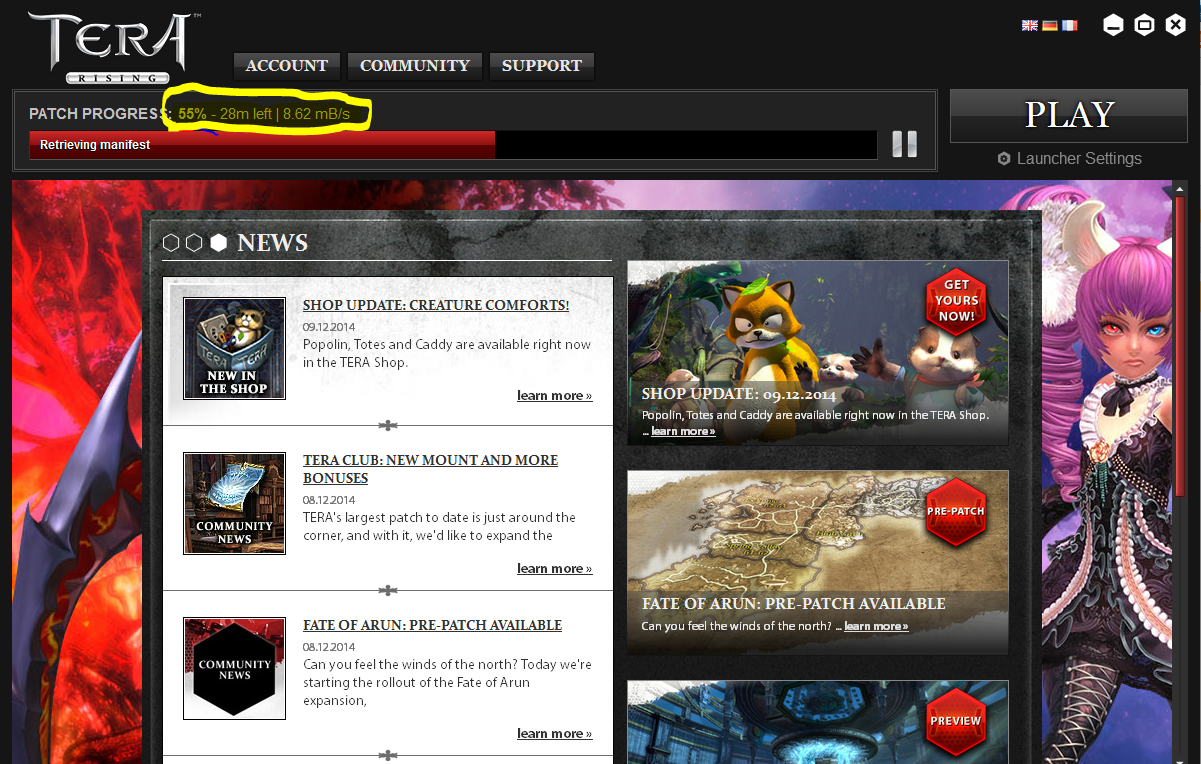Viewport: 1201px width, 764px height.
Task: Click learn more in Fate of Arun banner
Action: tap(876, 627)
